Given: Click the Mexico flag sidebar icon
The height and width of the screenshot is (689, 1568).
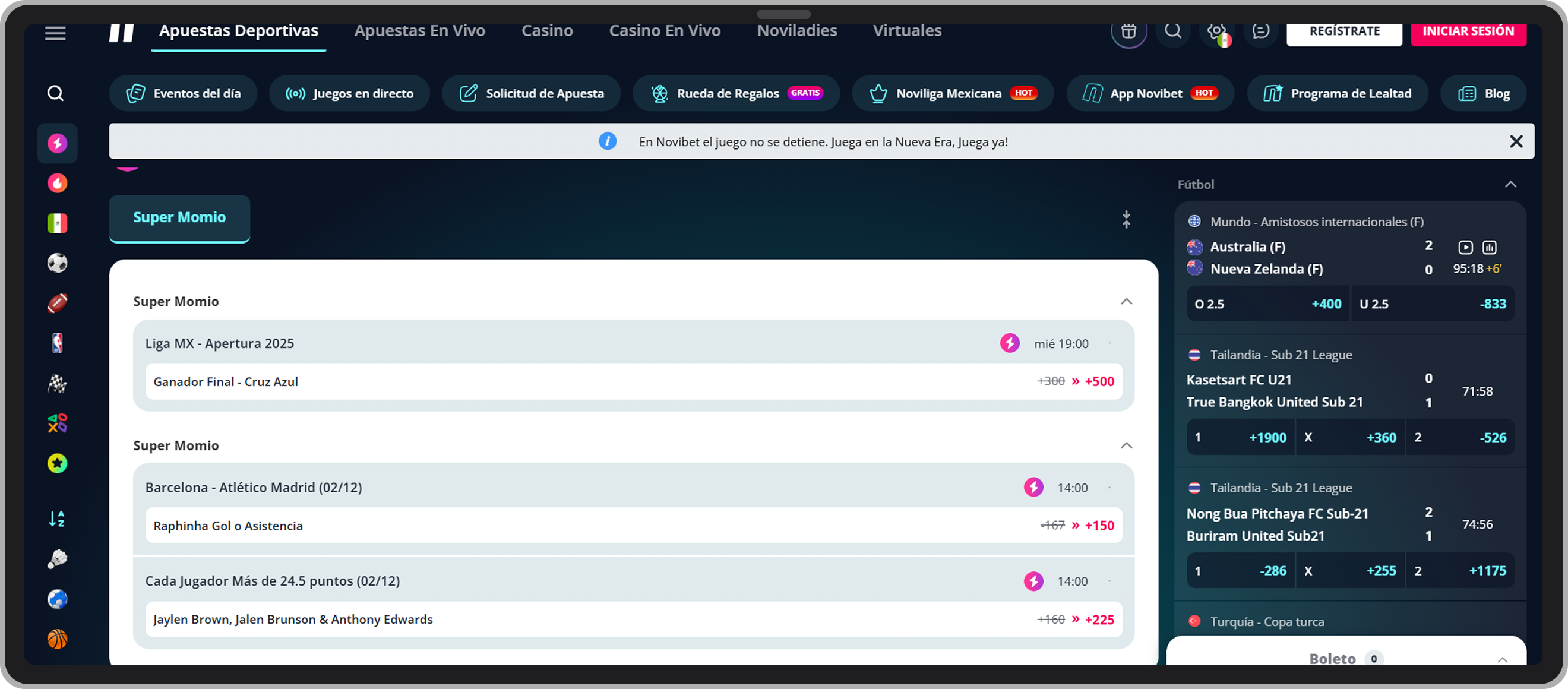Looking at the screenshot, I should [57, 223].
